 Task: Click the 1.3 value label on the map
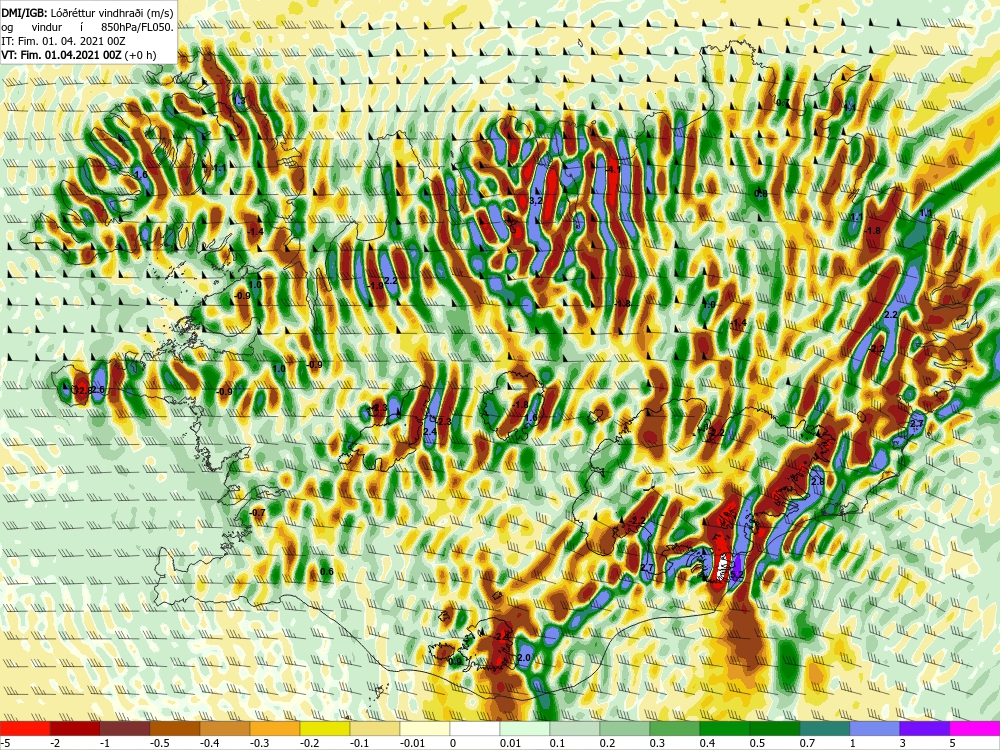(239, 101)
